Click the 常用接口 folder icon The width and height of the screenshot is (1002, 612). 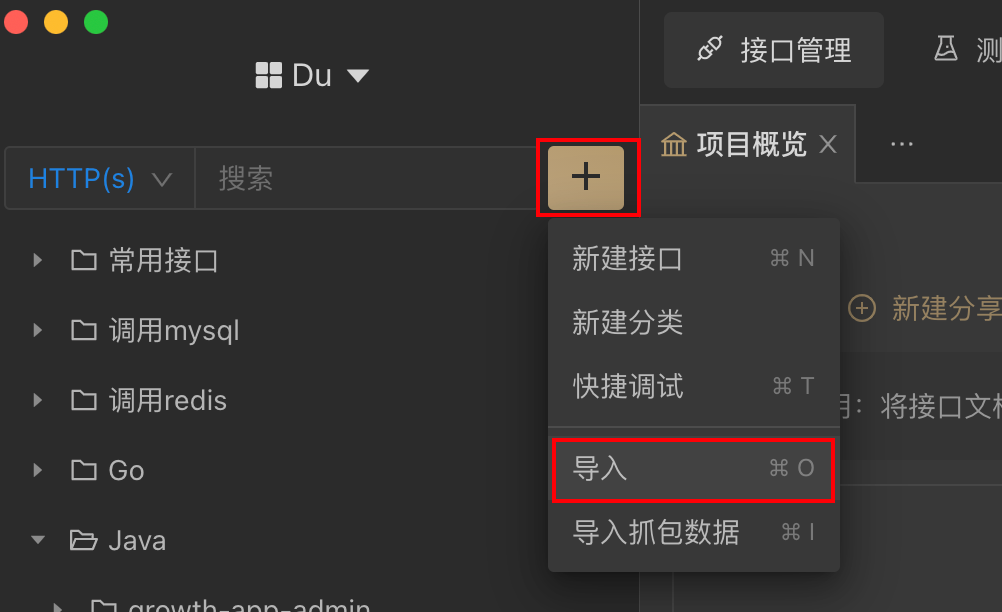point(84,260)
